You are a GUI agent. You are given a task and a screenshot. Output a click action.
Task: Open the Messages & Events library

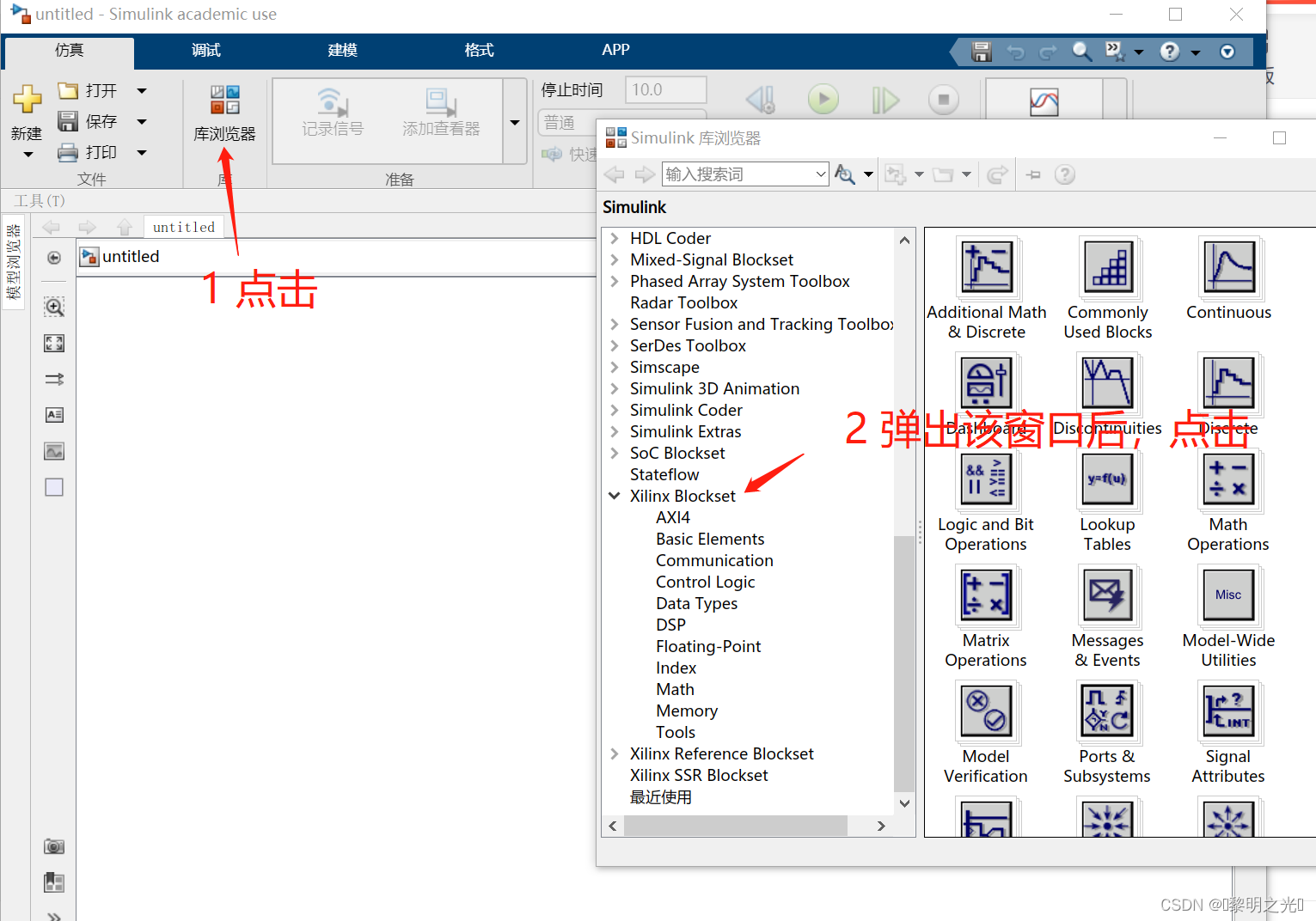pyautogui.click(x=1107, y=617)
